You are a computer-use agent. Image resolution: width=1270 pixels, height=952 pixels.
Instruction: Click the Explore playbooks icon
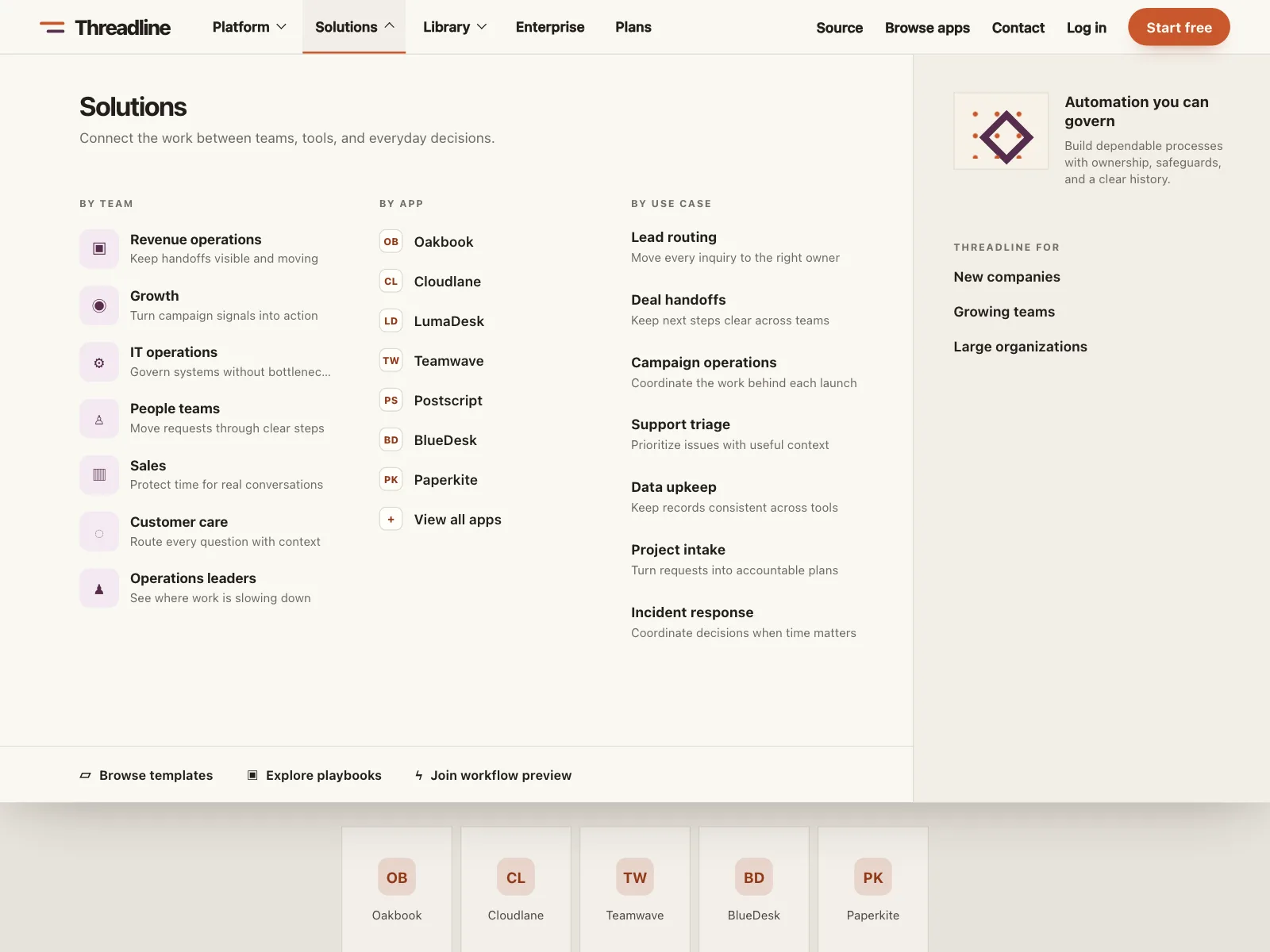(x=252, y=775)
